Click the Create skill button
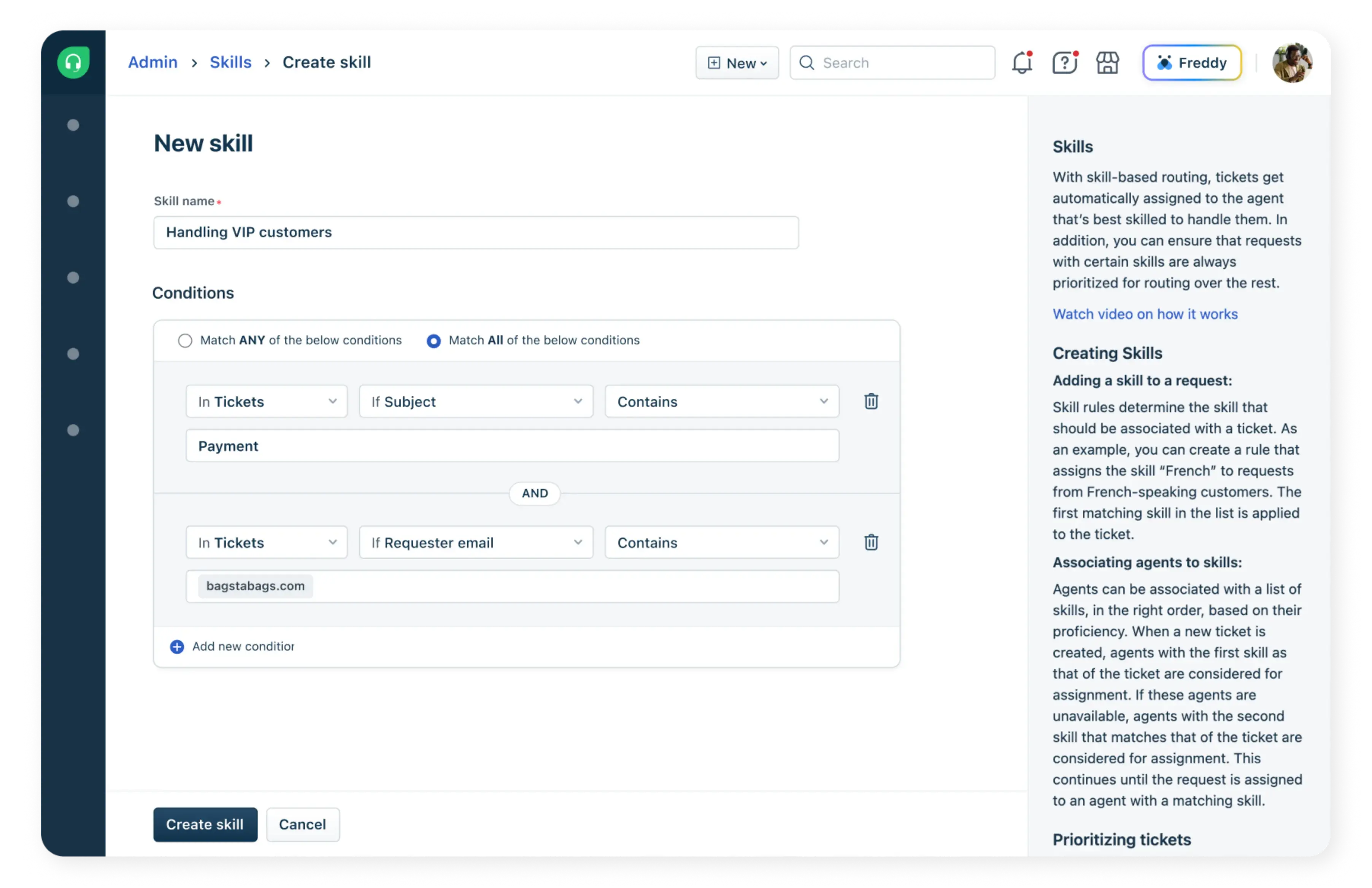This screenshot has height=888, width=1372. click(x=205, y=825)
